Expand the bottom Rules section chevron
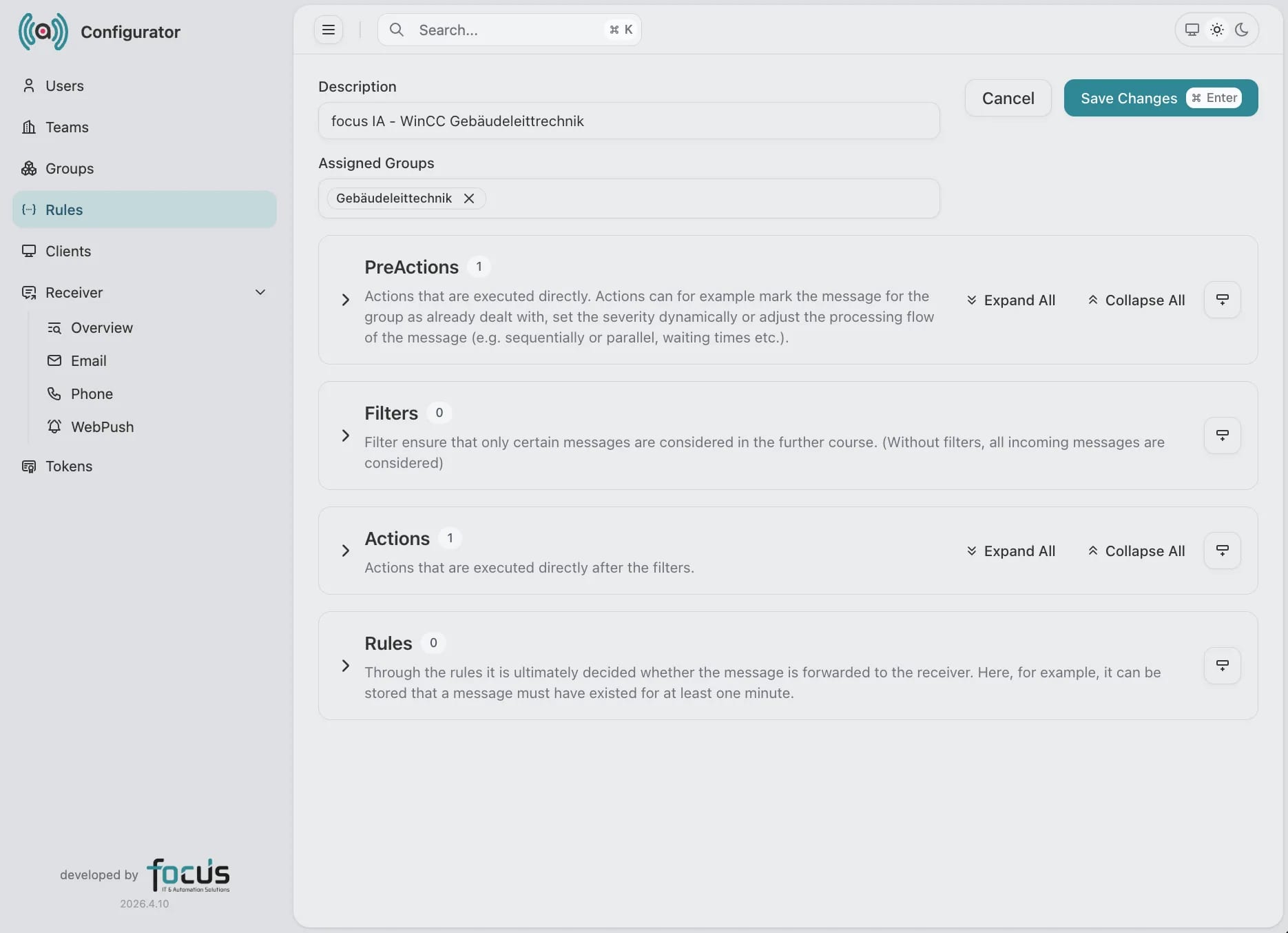The height and width of the screenshot is (933, 1288). pyautogui.click(x=346, y=666)
